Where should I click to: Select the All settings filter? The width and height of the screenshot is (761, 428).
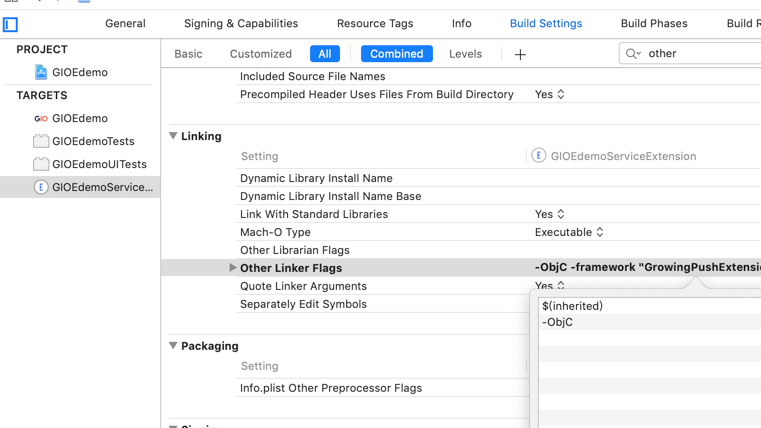325,54
